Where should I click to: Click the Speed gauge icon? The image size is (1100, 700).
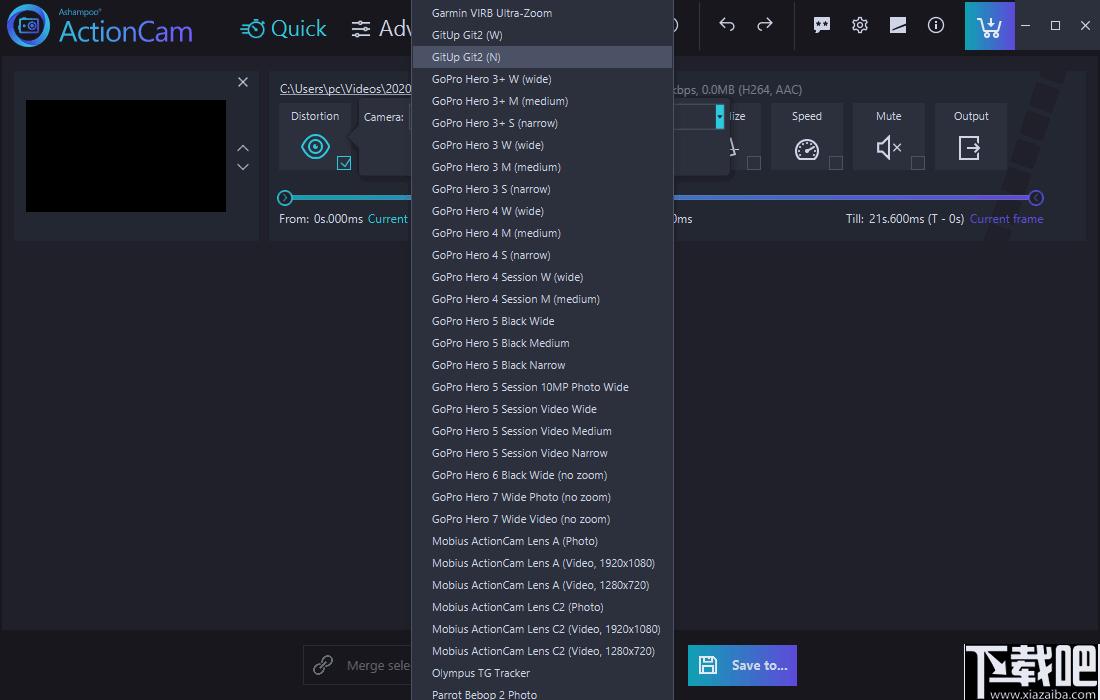pos(807,149)
